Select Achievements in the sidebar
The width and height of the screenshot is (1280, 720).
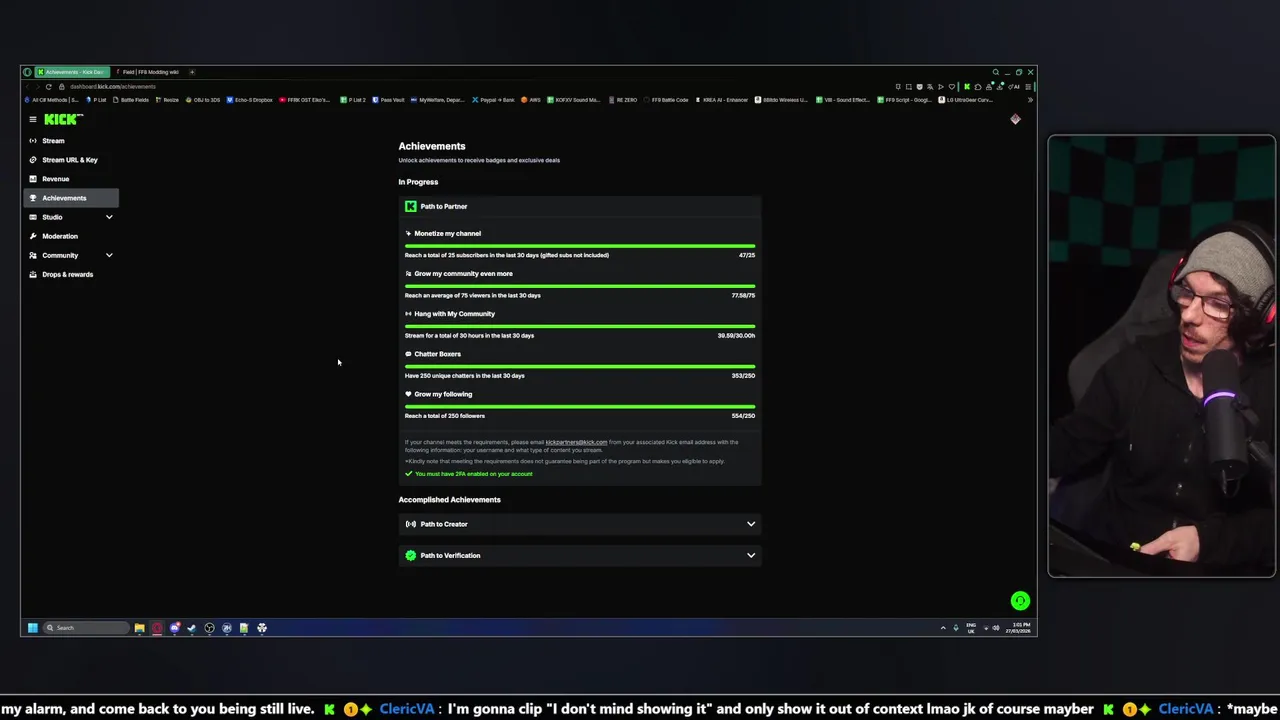(x=70, y=198)
